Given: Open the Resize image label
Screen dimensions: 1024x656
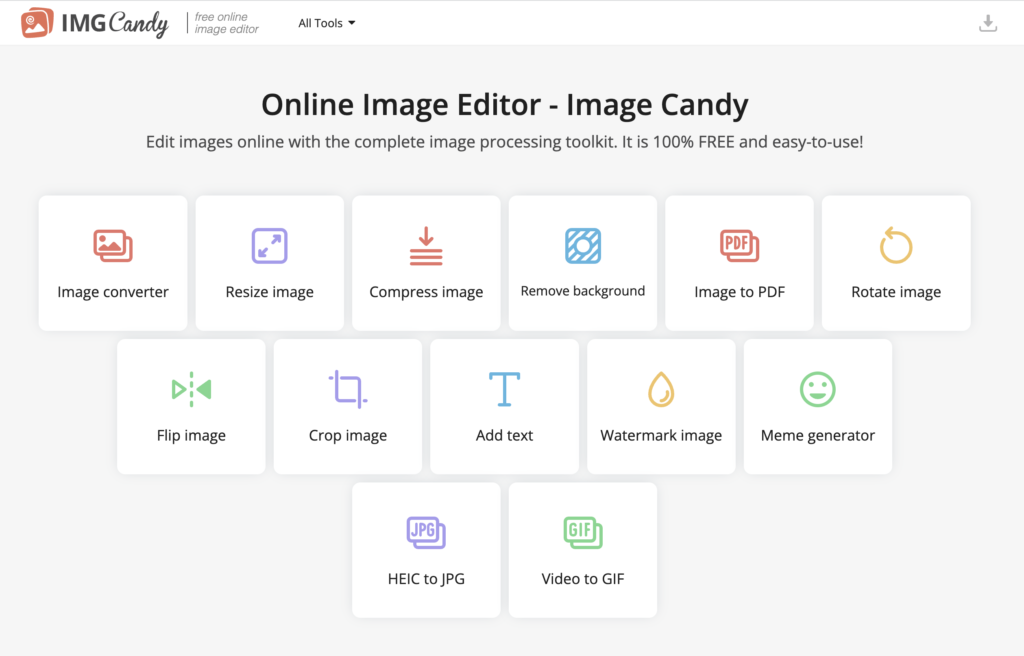Looking at the screenshot, I should point(270,292).
